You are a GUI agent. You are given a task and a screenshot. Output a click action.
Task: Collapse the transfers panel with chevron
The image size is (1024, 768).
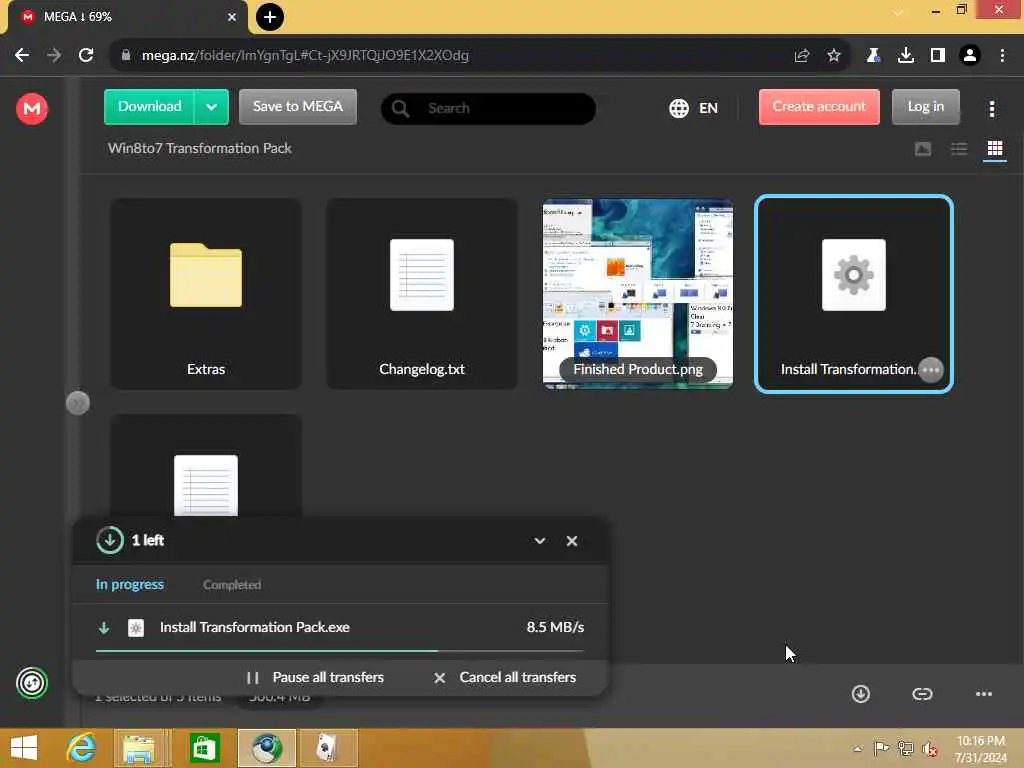(x=539, y=541)
